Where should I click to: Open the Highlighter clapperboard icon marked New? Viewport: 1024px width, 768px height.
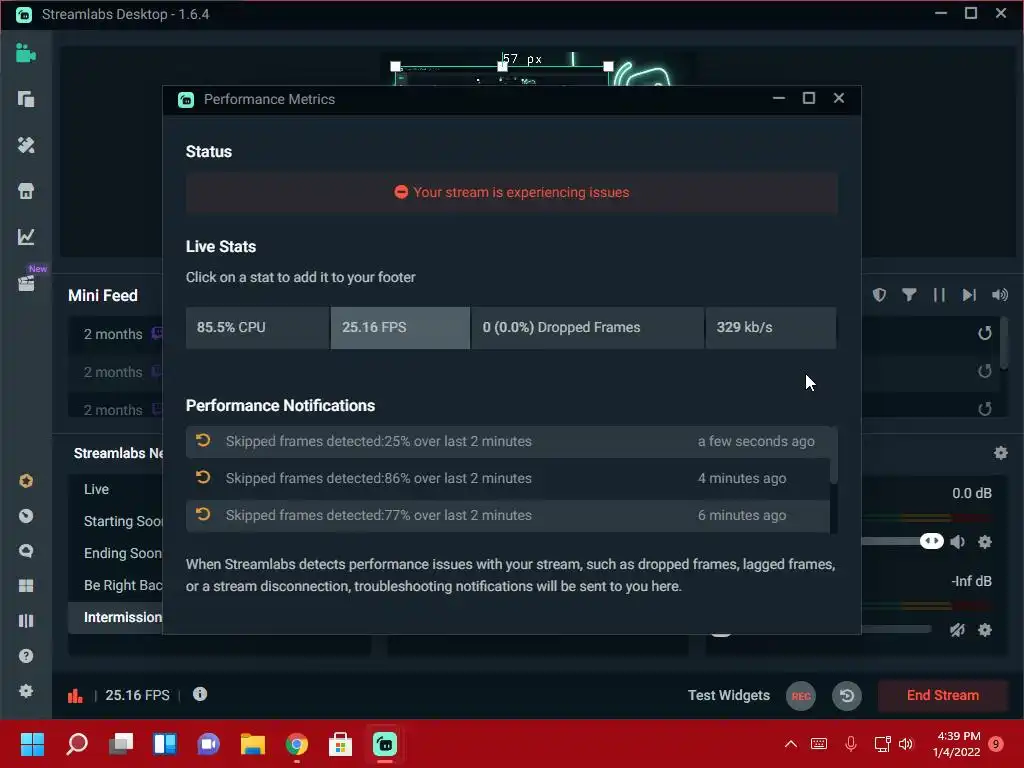click(x=25, y=283)
